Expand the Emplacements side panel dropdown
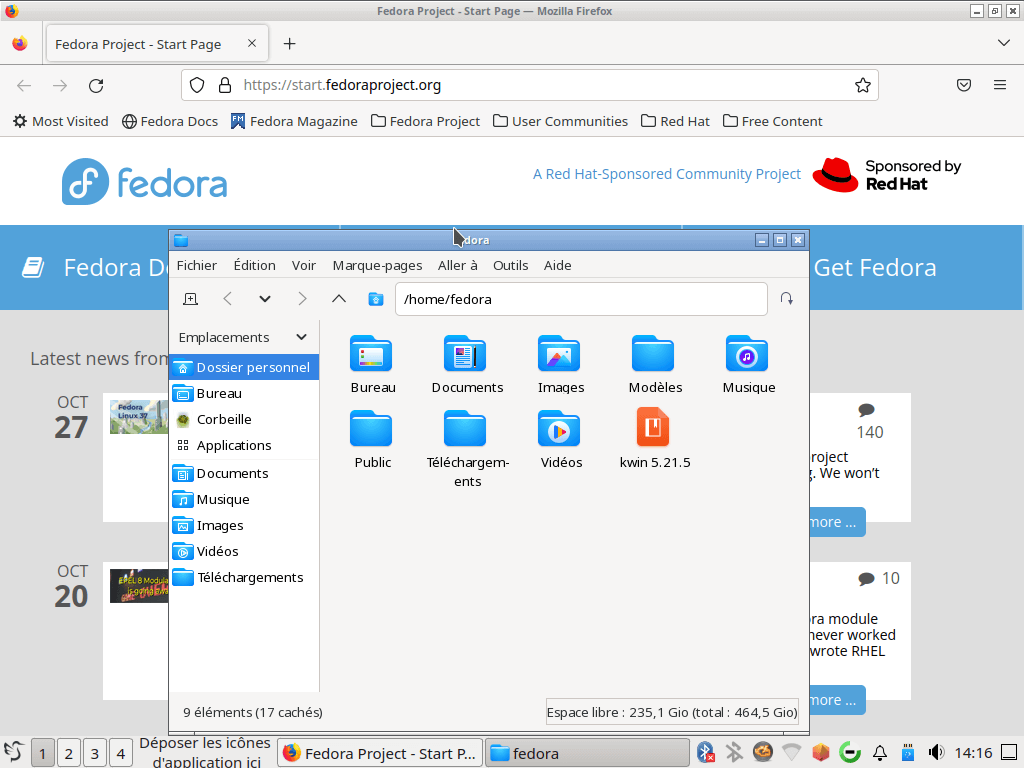The width and height of the screenshot is (1024, 768). [301, 338]
